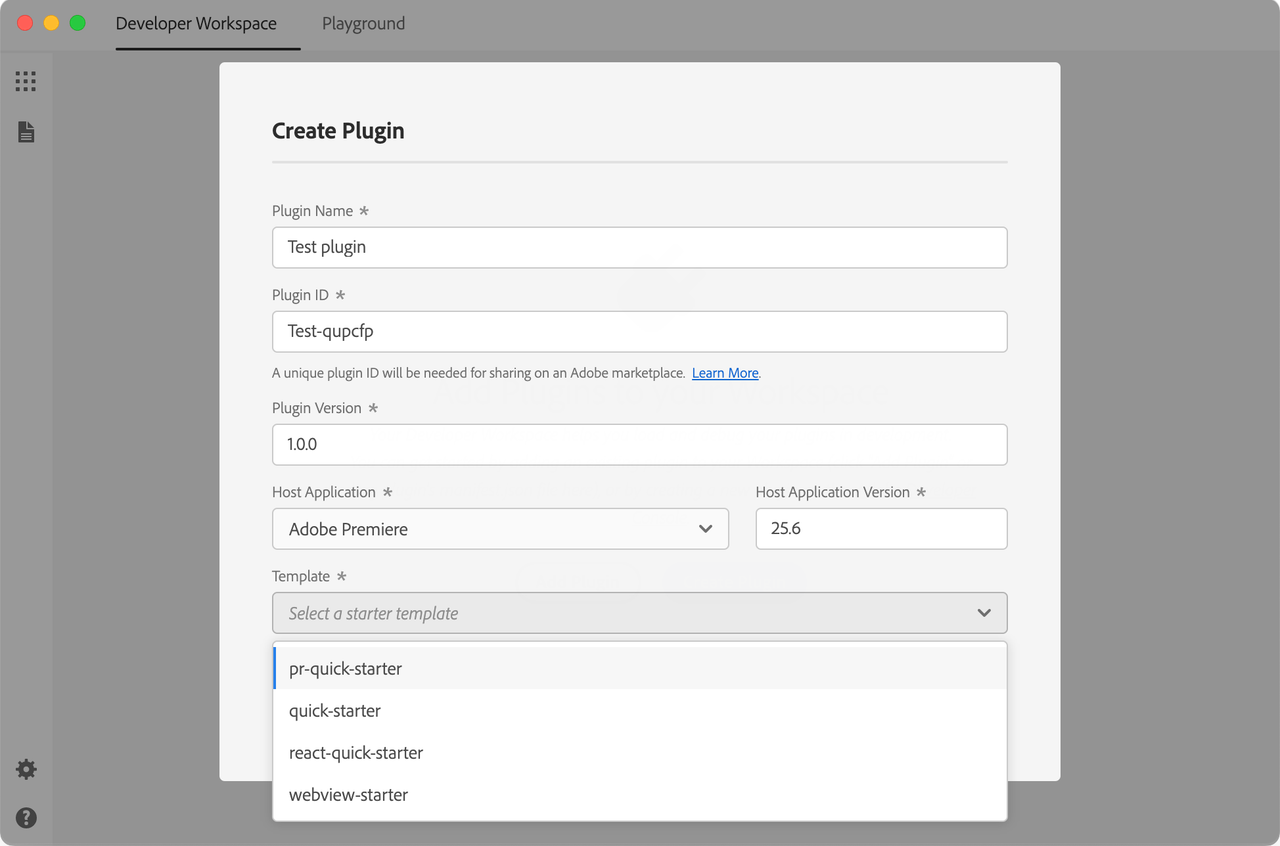Switch to the Playground tab
Image resolution: width=1280 pixels, height=846 pixels.
363,23
